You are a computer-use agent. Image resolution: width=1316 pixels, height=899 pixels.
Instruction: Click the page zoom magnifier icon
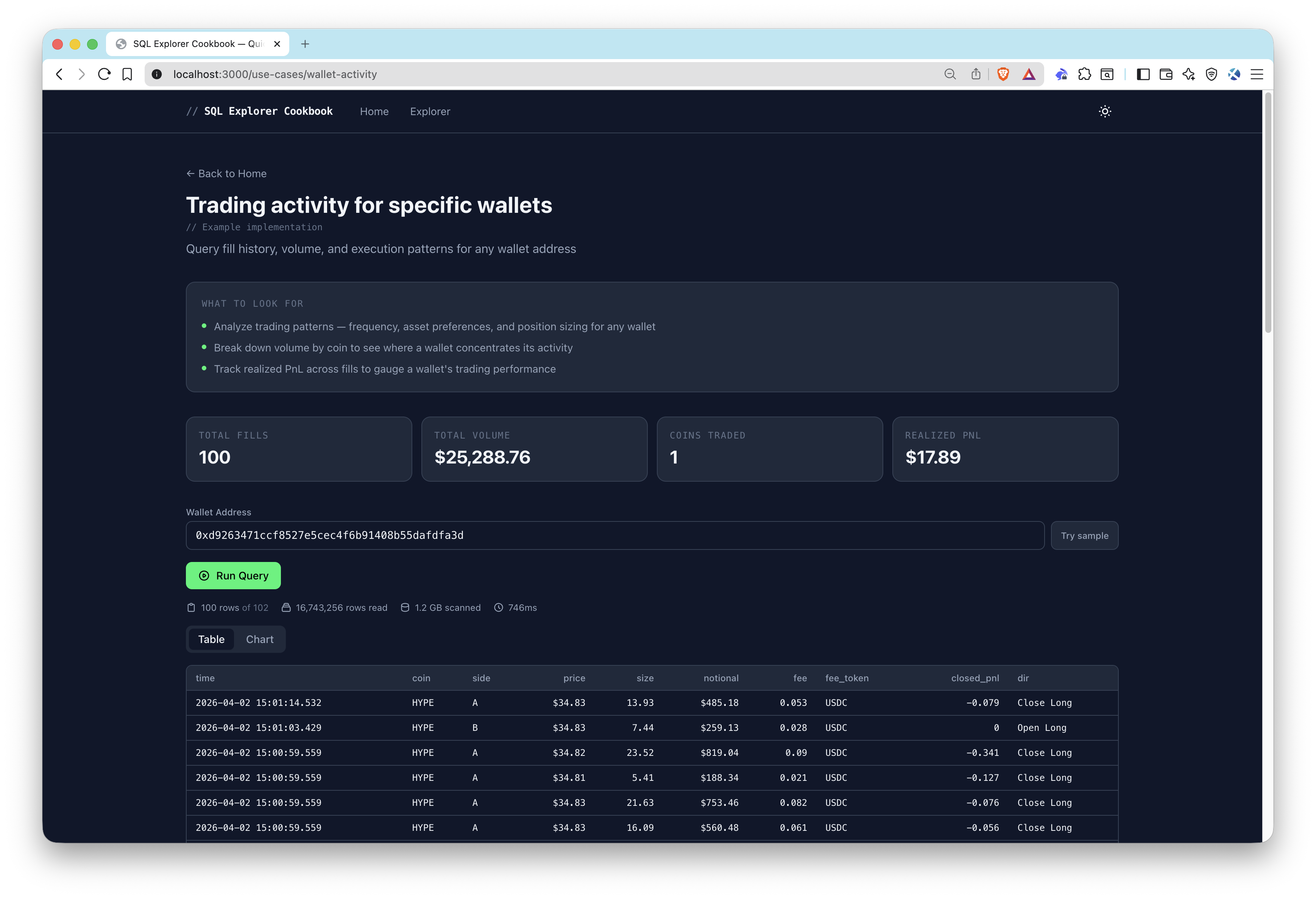(x=950, y=74)
